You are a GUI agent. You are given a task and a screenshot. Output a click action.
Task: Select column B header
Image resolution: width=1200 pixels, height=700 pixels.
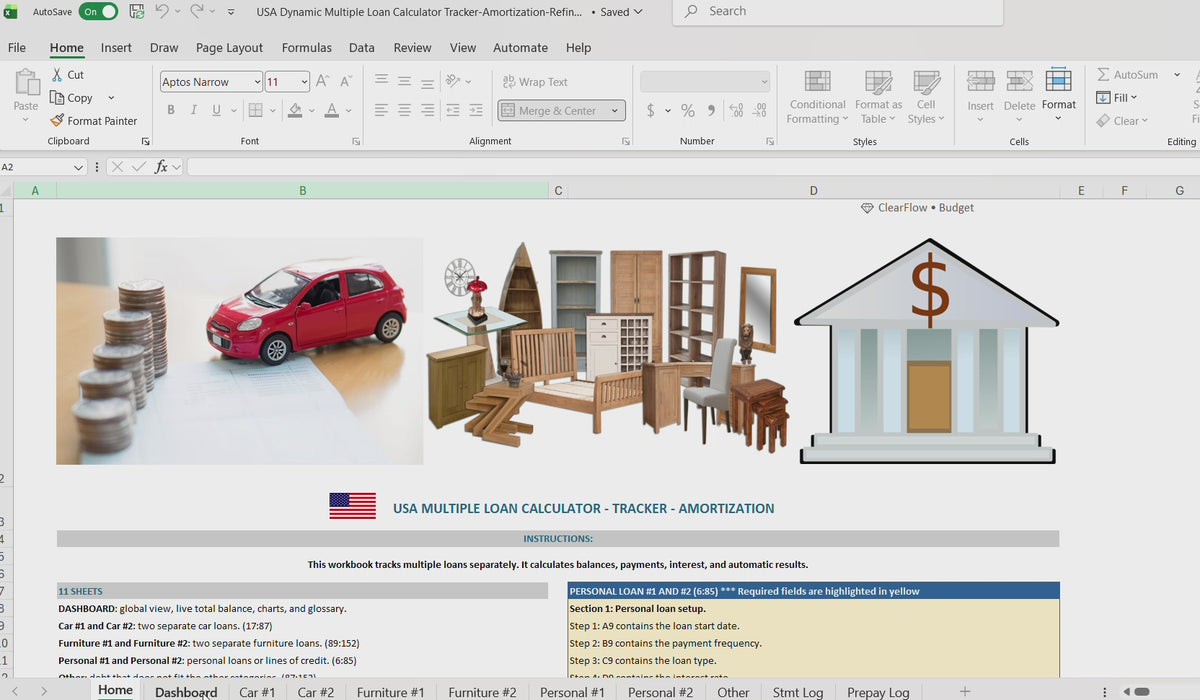tap(302, 190)
